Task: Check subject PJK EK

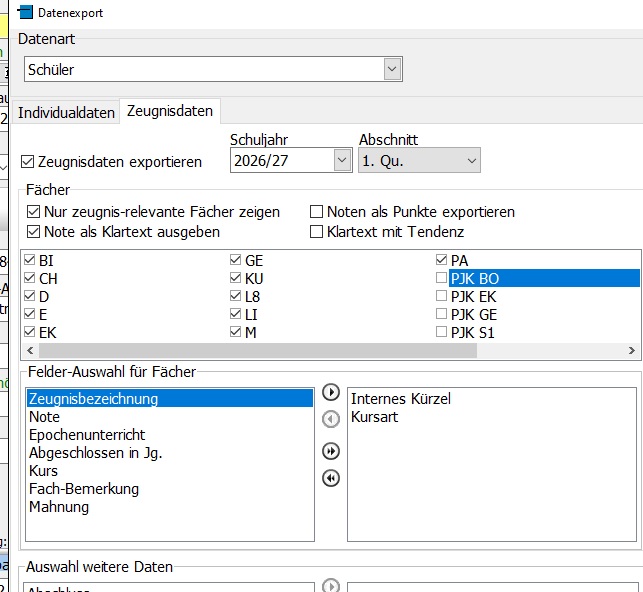Action: 441,296
